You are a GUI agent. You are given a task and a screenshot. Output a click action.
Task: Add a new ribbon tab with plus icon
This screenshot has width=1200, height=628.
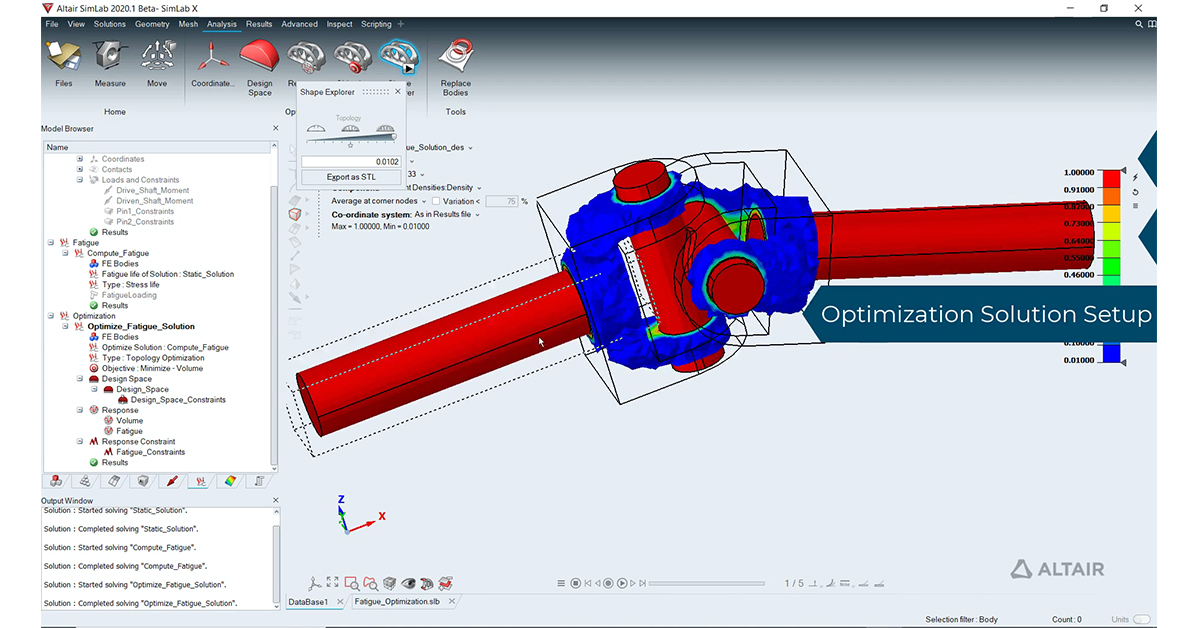pyautogui.click(x=401, y=24)
